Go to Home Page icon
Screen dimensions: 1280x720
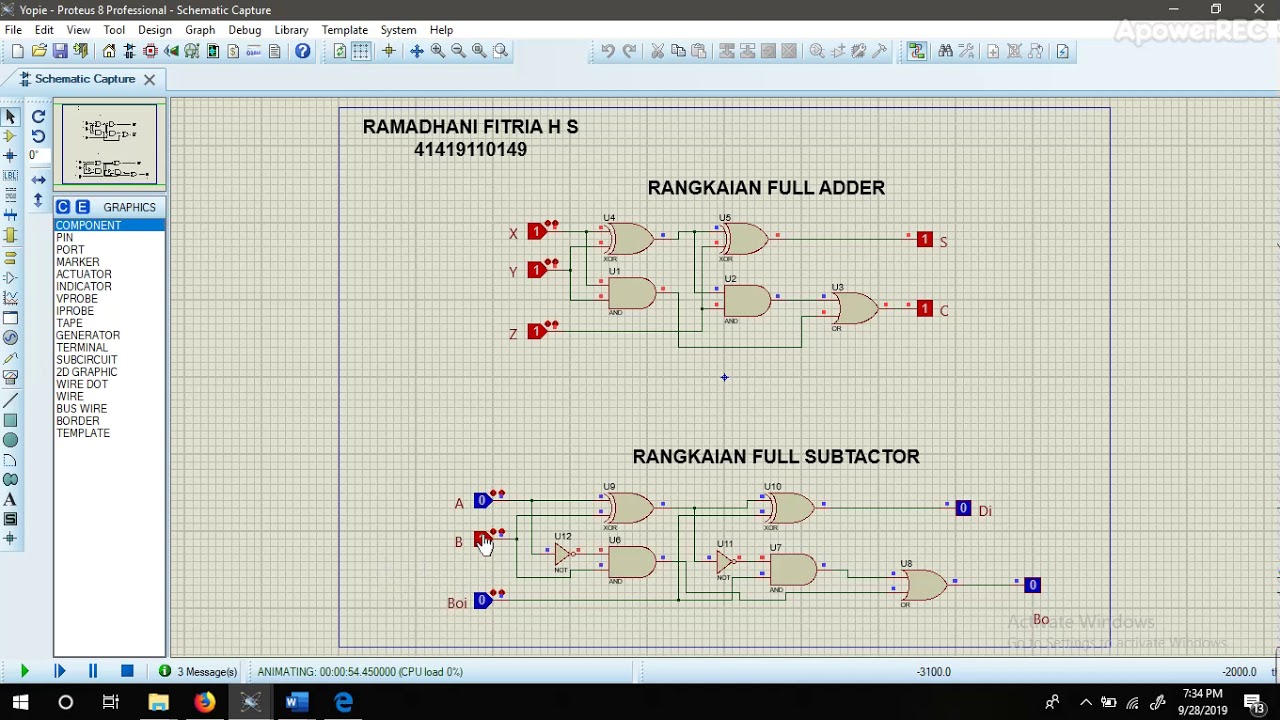tap(109, 51)
